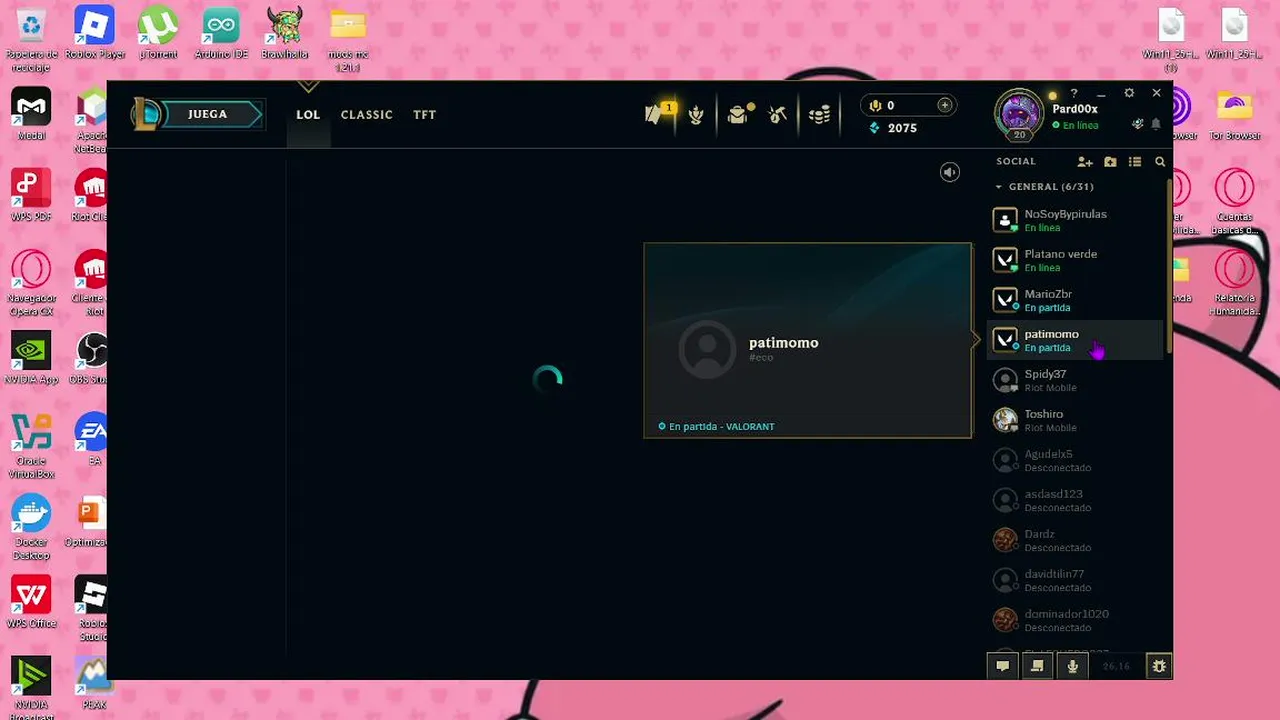This screenshot has width=1280, height=720.
Task: Click the Oracle VirtualBox desktop icon
Action: 31,446
